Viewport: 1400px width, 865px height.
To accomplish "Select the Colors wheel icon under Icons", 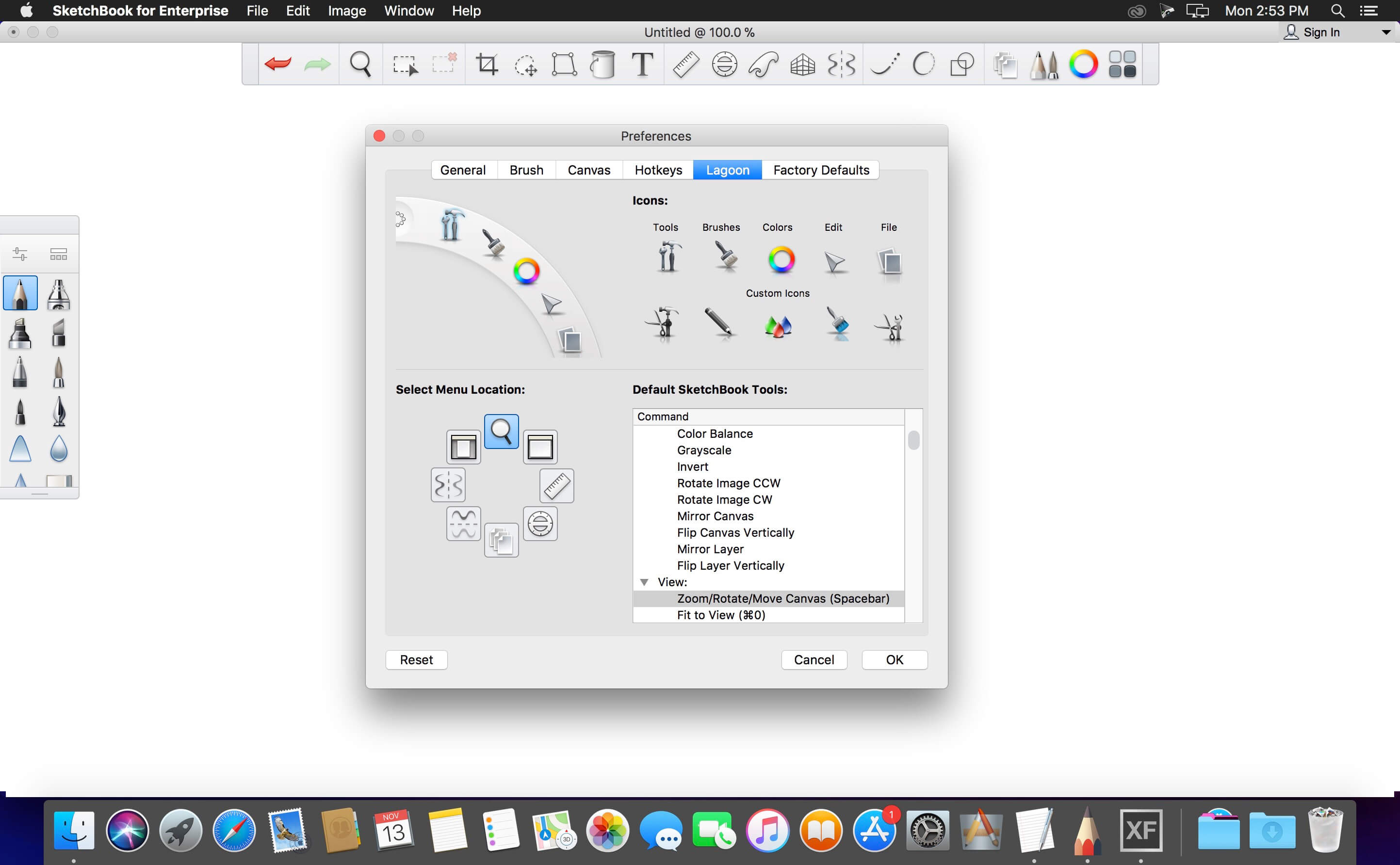I will [781, 260].
